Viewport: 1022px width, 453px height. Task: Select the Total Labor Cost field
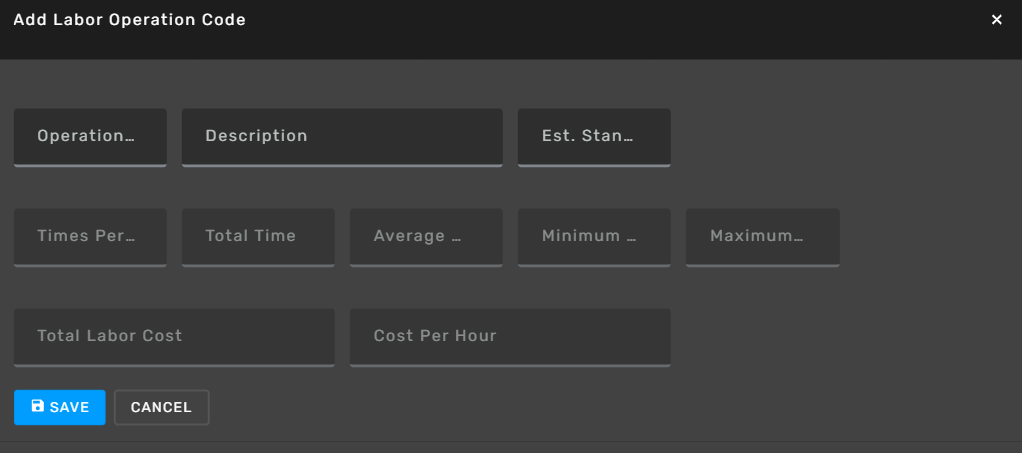(174, 337)
